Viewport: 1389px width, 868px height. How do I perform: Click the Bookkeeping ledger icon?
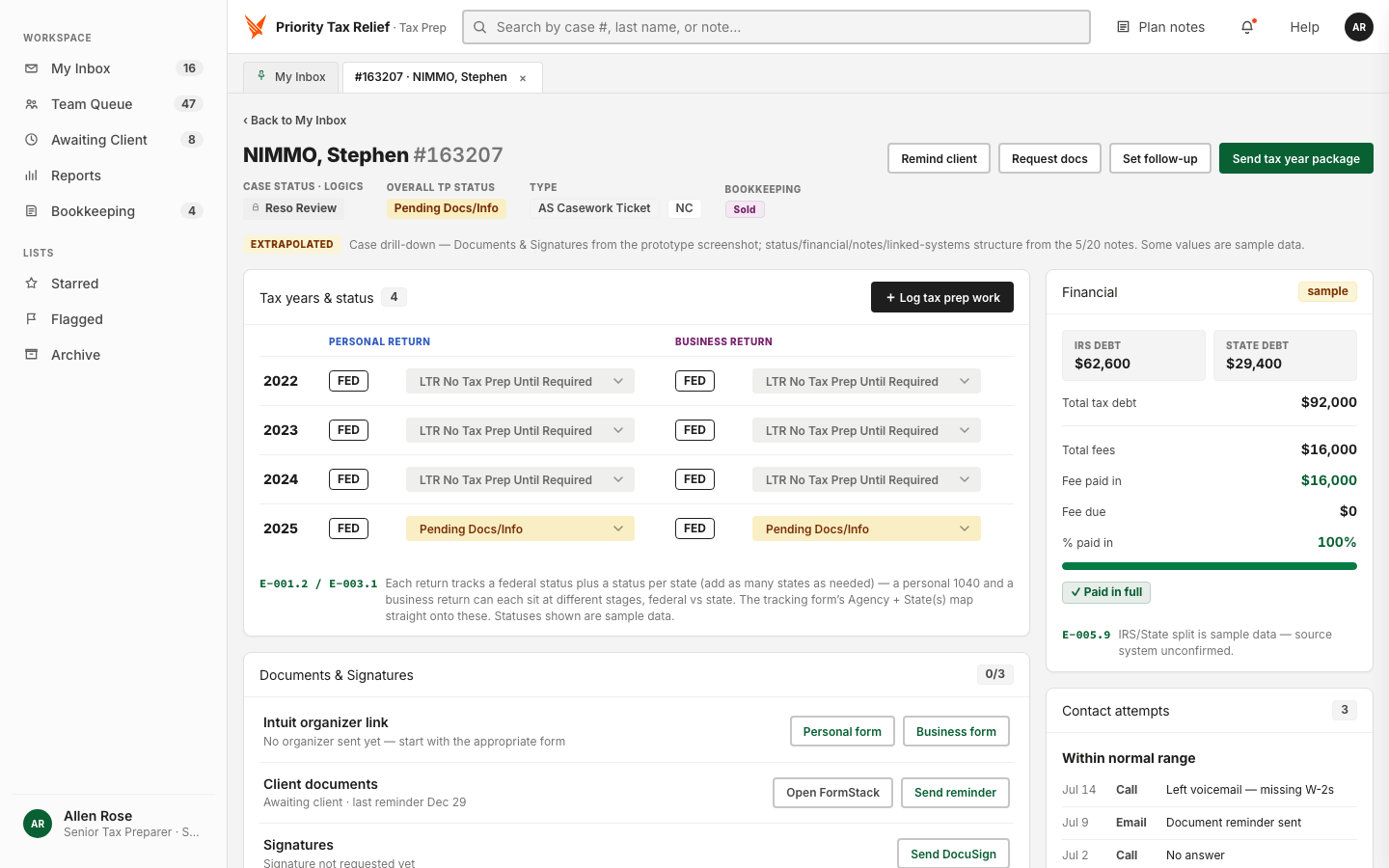click(x=31, y=211)
